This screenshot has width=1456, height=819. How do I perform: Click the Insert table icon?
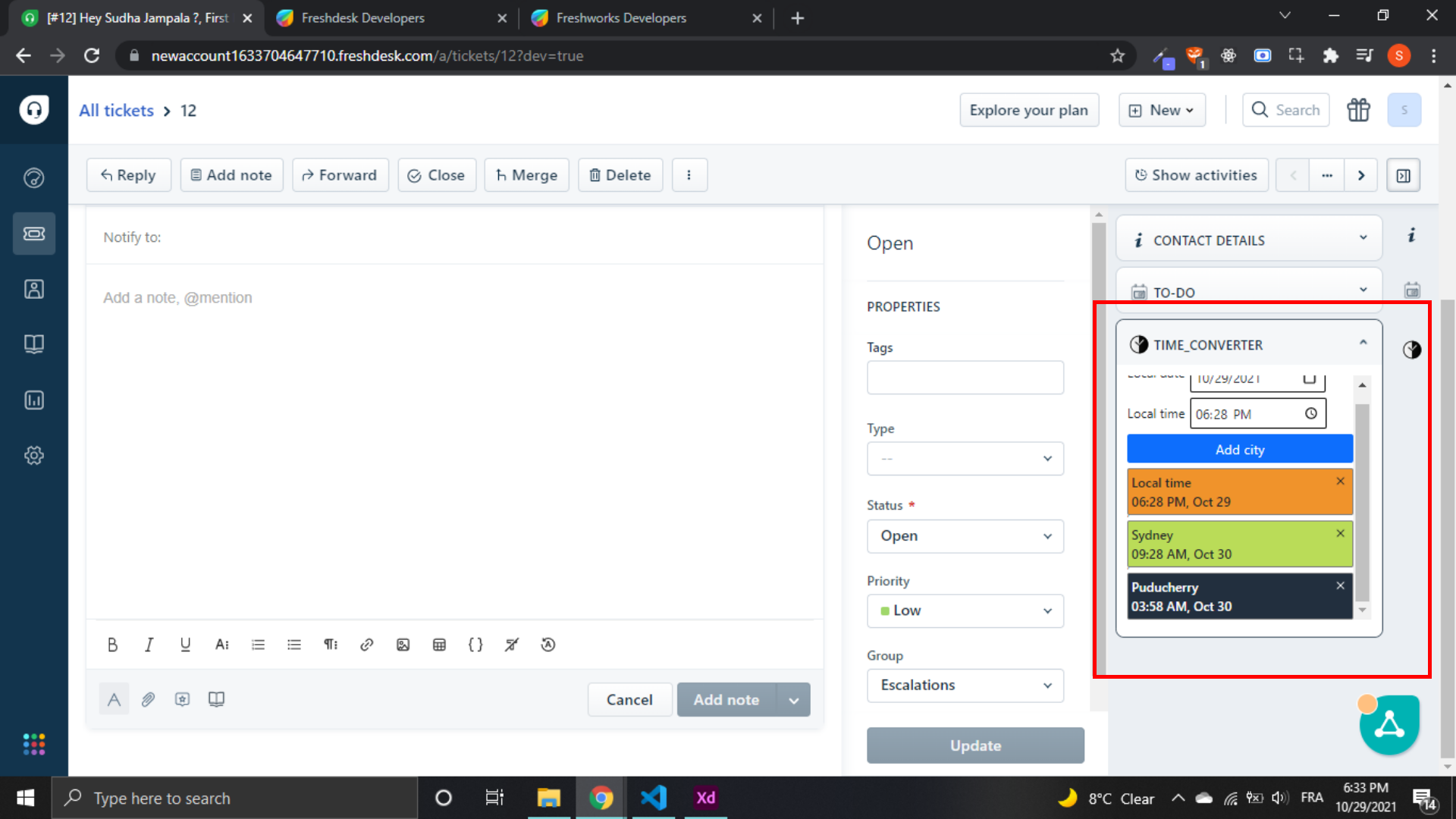[x=439, y=645]
